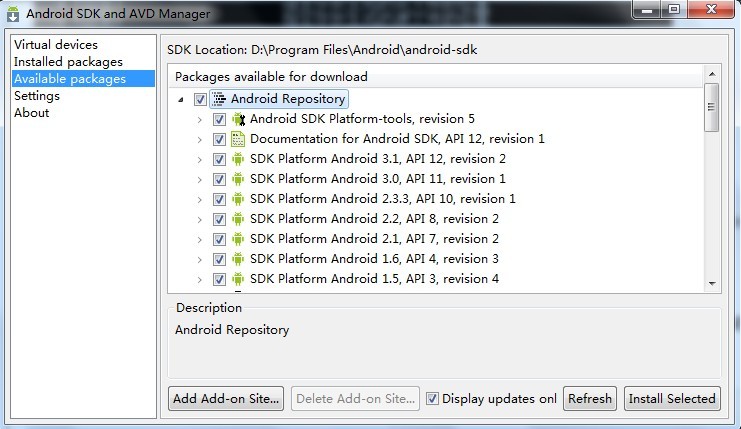The width and height of the screenshot is (741, 429).
Task: Click the Android Repository source icon
Action: tap(219, 99)
